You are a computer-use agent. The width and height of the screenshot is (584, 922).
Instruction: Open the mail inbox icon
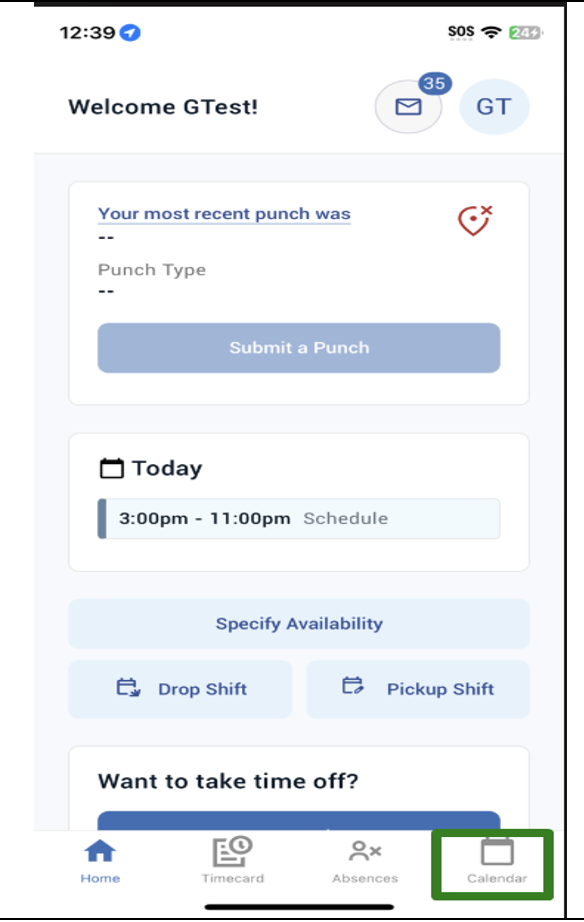(408, 106)
